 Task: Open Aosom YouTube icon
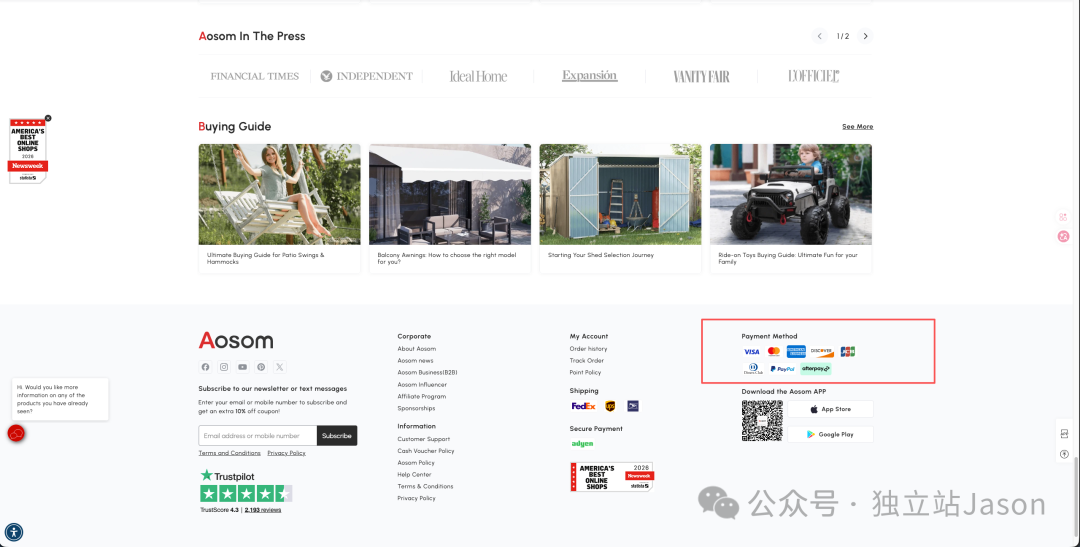(x=242, y=367)
